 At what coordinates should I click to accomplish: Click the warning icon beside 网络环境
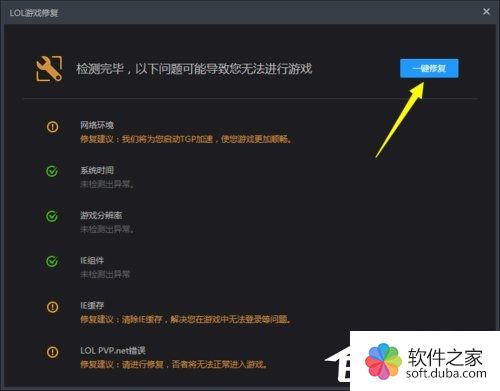click(52, 127)
